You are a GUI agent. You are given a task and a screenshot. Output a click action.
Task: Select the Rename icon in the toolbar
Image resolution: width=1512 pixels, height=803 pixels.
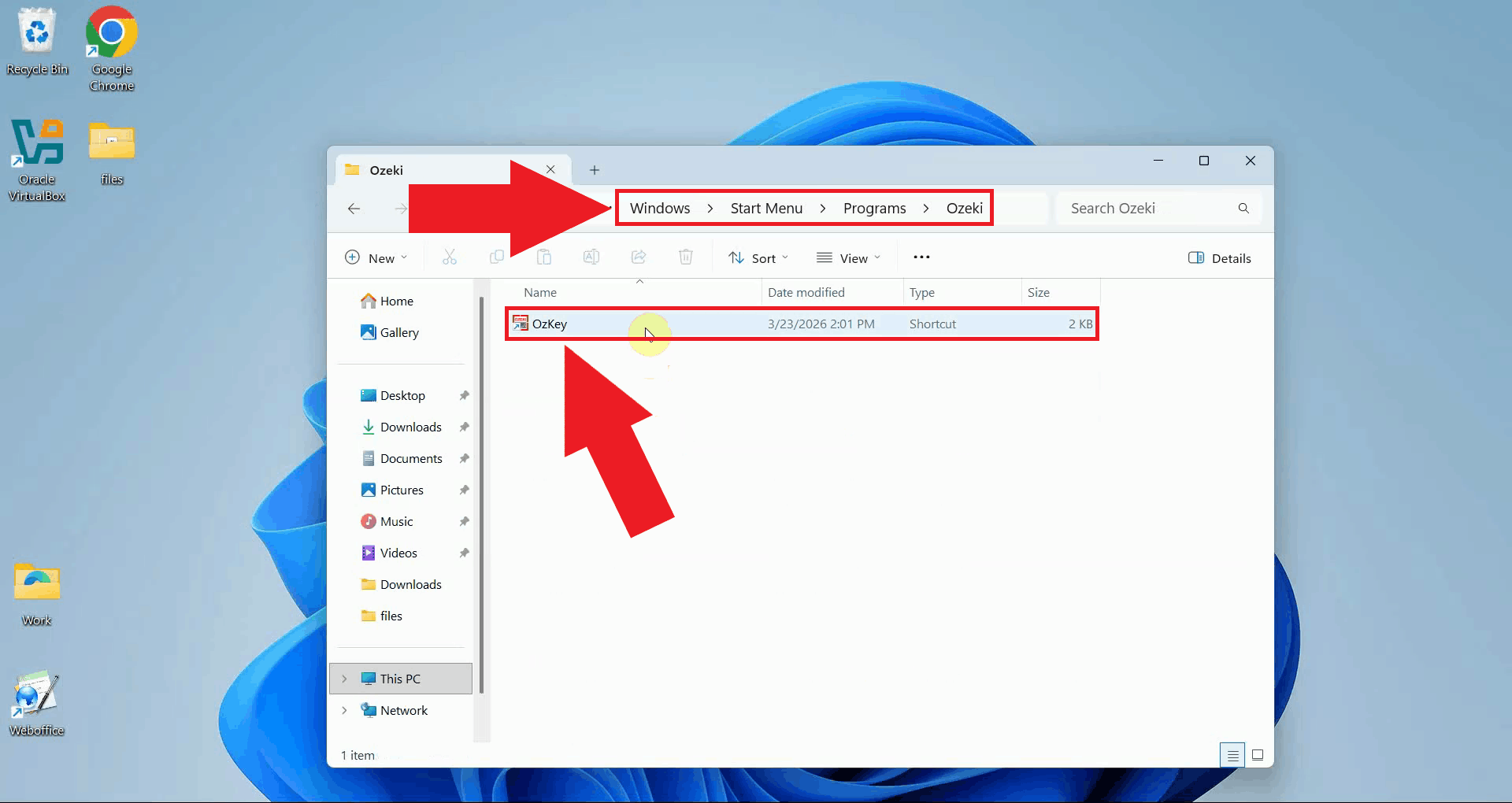591,257
